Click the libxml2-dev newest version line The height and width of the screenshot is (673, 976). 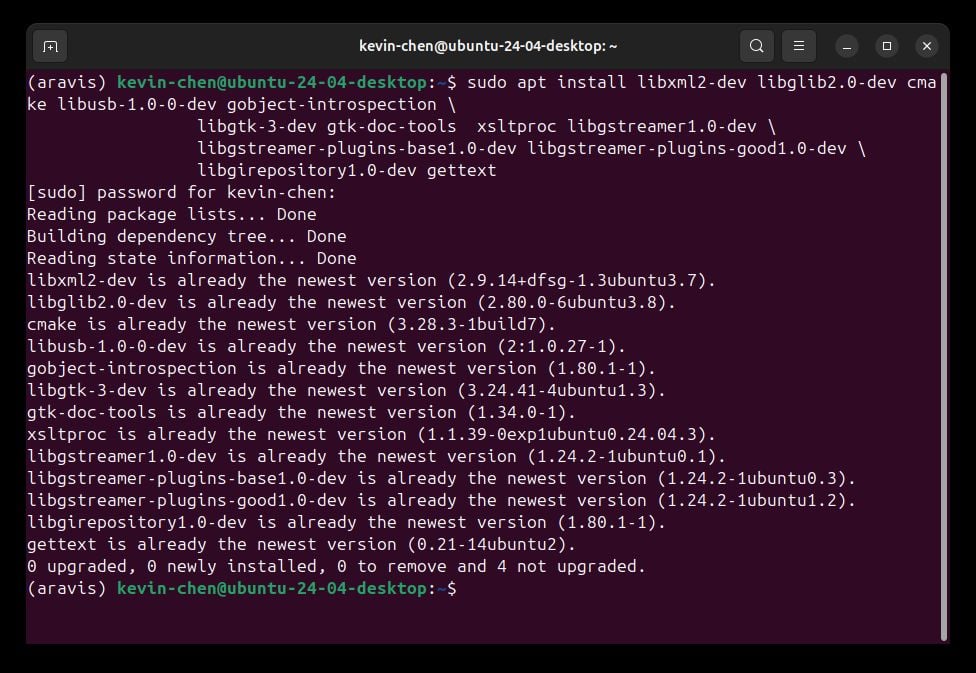(371, 280)
